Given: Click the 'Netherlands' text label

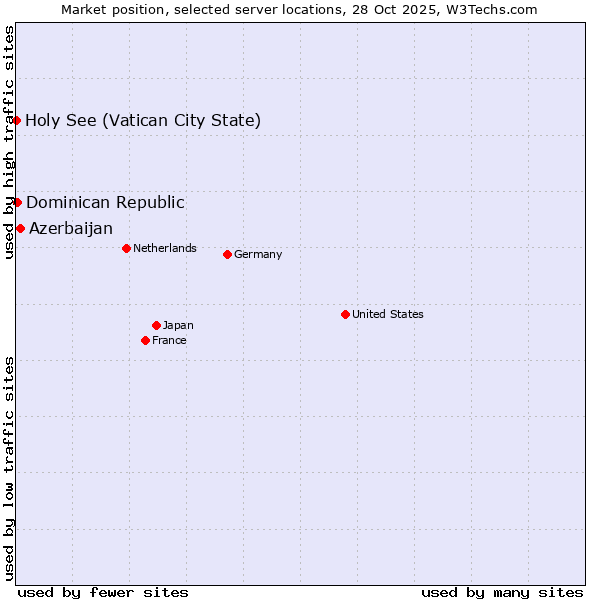Looking at the screenshot, I should point(165,248).
